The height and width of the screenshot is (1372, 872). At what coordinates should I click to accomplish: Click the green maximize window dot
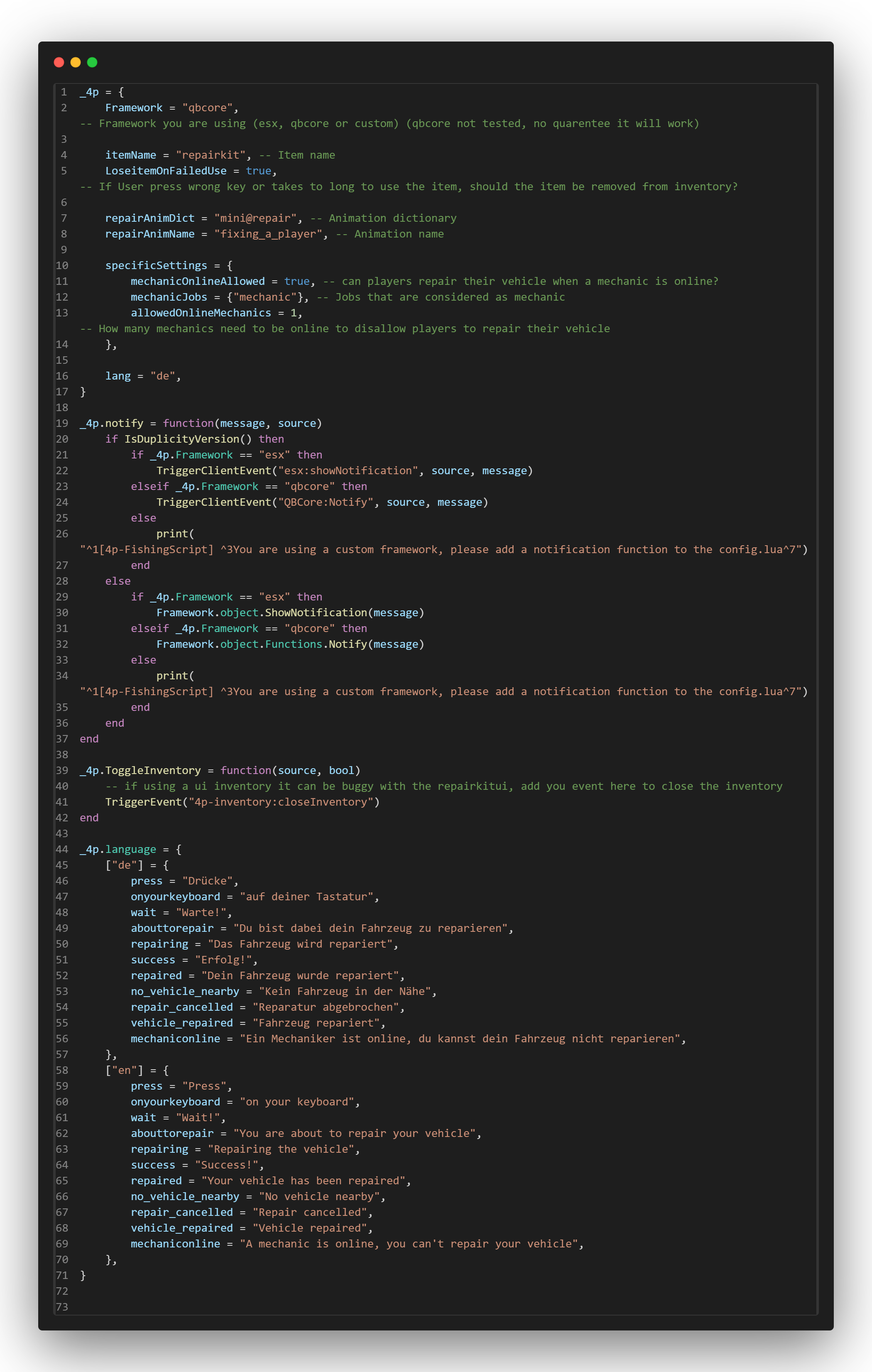pyautogui.click(x=92, y=62)
